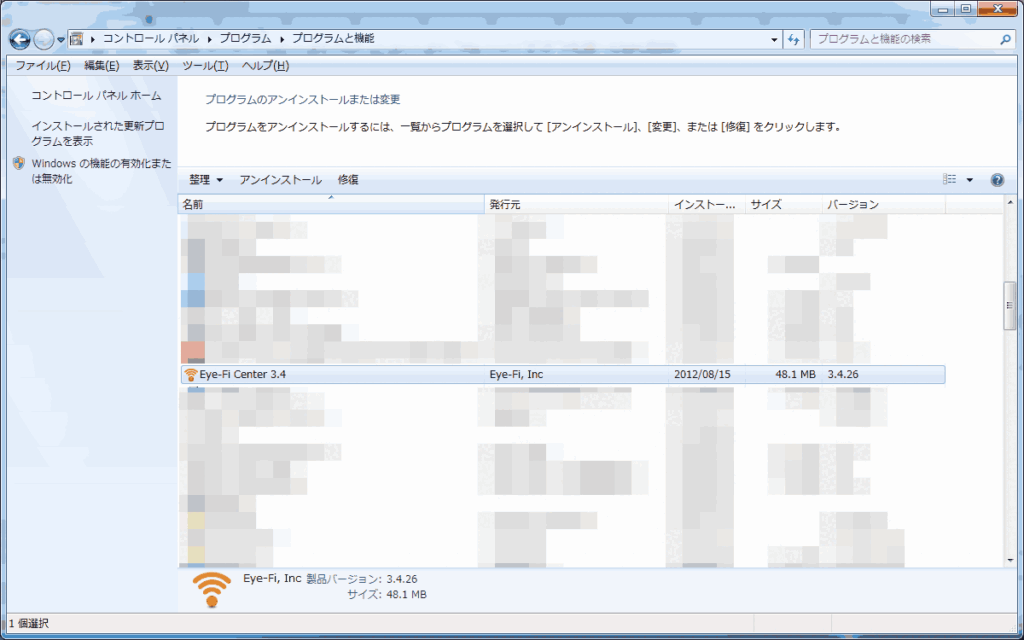Change the view with the view icon
1024x640 pixels.
950,180
